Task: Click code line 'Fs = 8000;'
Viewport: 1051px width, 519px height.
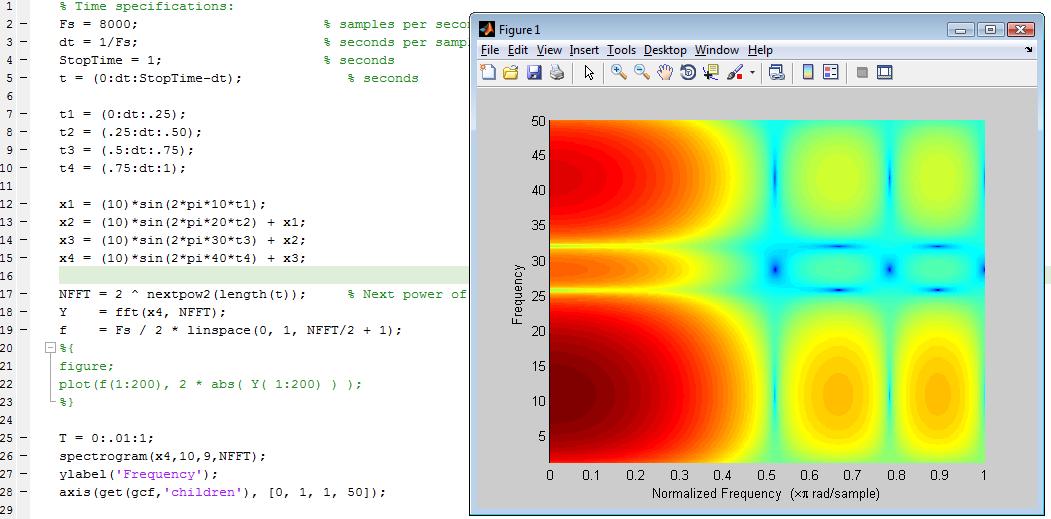Action: (x=98, y=24)
